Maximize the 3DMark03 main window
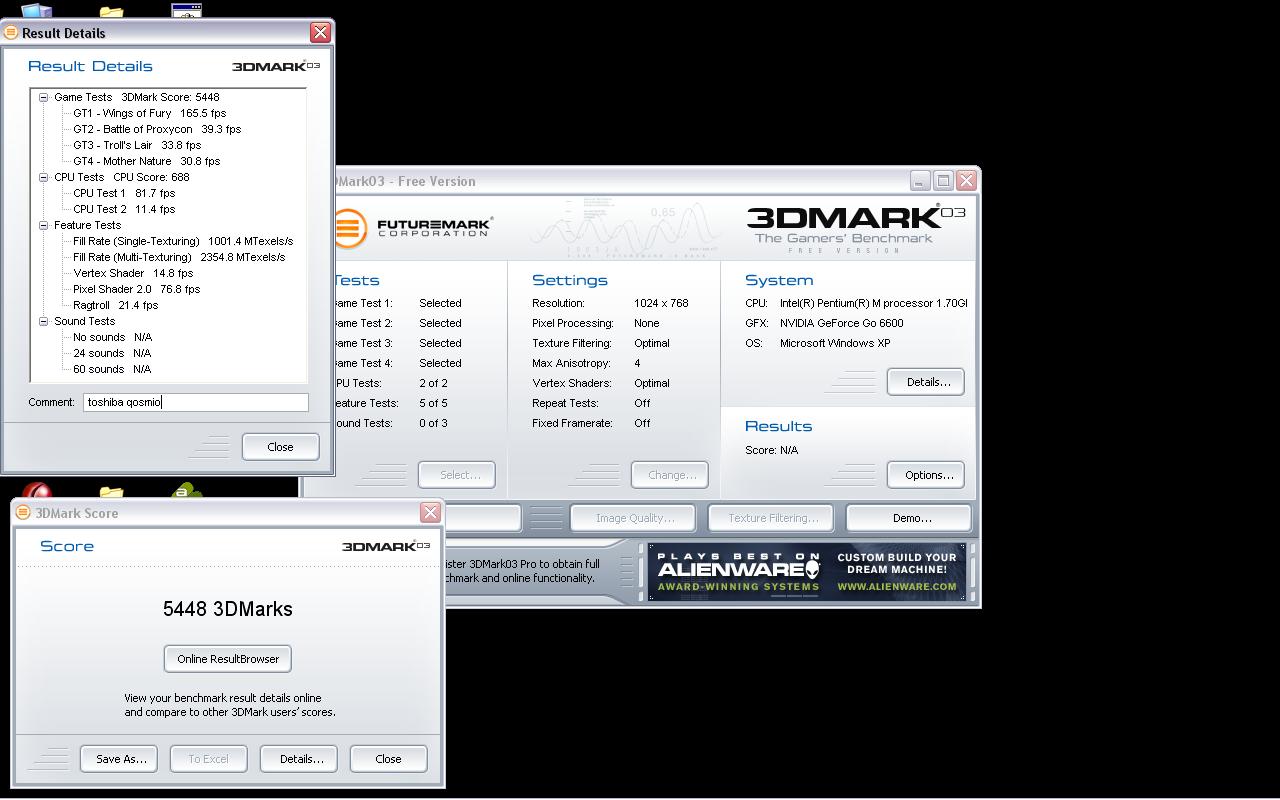Image resolution: width=1280 pixels, height=800 pixels. (x=943, y=181)
